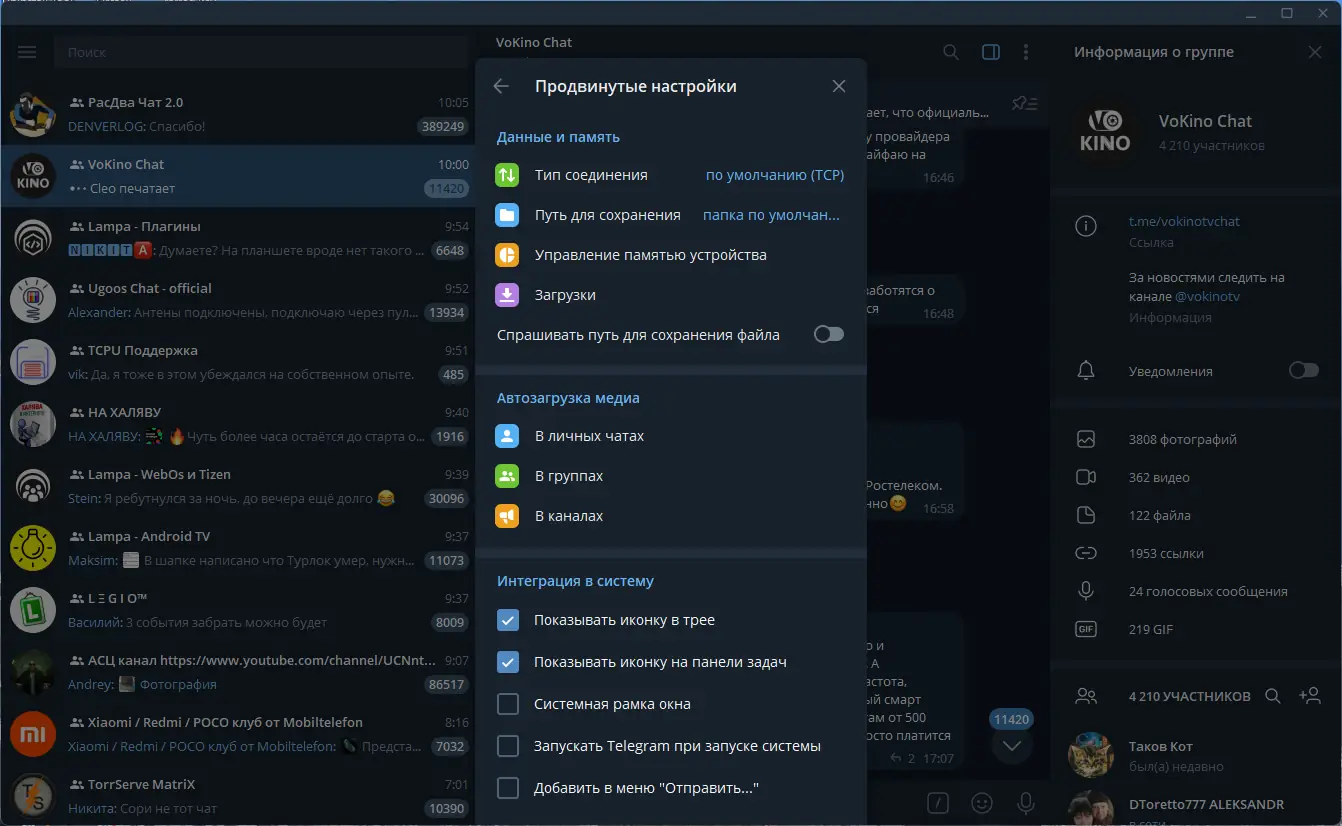Image resolution: width=1342 pixels, height=826 pixels.
Task: Open Lampa - WebOs и Tizen chat
Action: tap(238, 486)
